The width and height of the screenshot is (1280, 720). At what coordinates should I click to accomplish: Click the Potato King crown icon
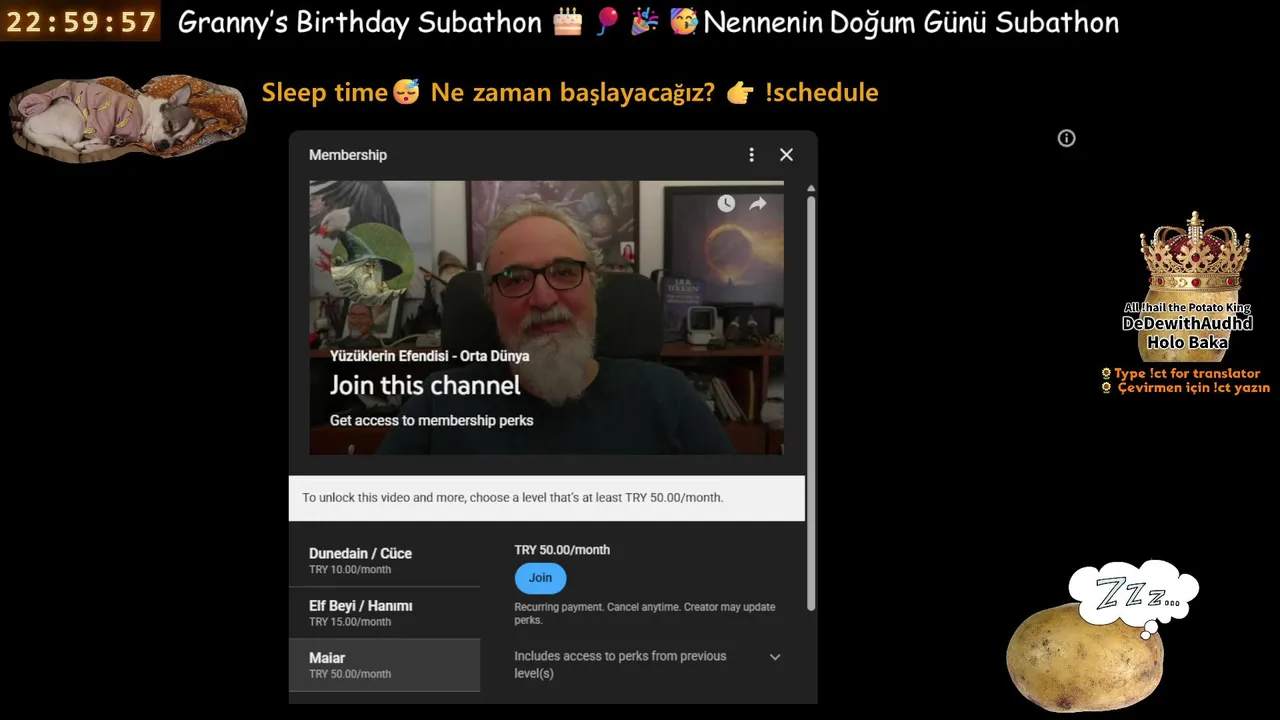[x=1194, y=258]
